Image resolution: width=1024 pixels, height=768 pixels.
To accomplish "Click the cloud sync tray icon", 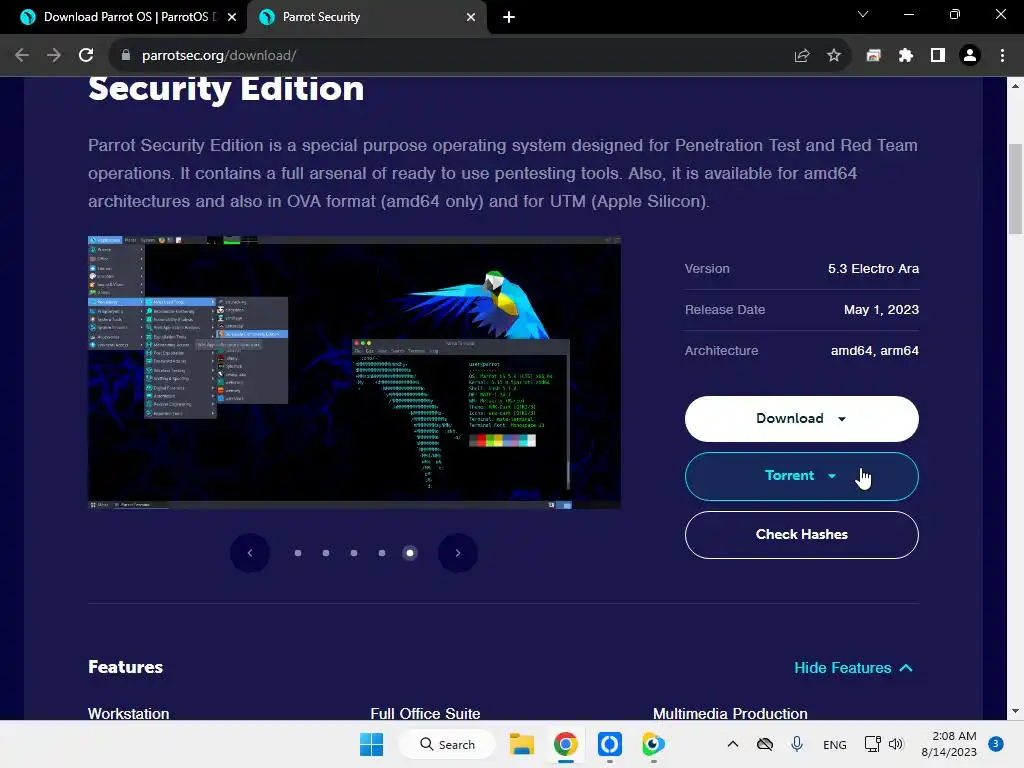I will pos(765,744).
